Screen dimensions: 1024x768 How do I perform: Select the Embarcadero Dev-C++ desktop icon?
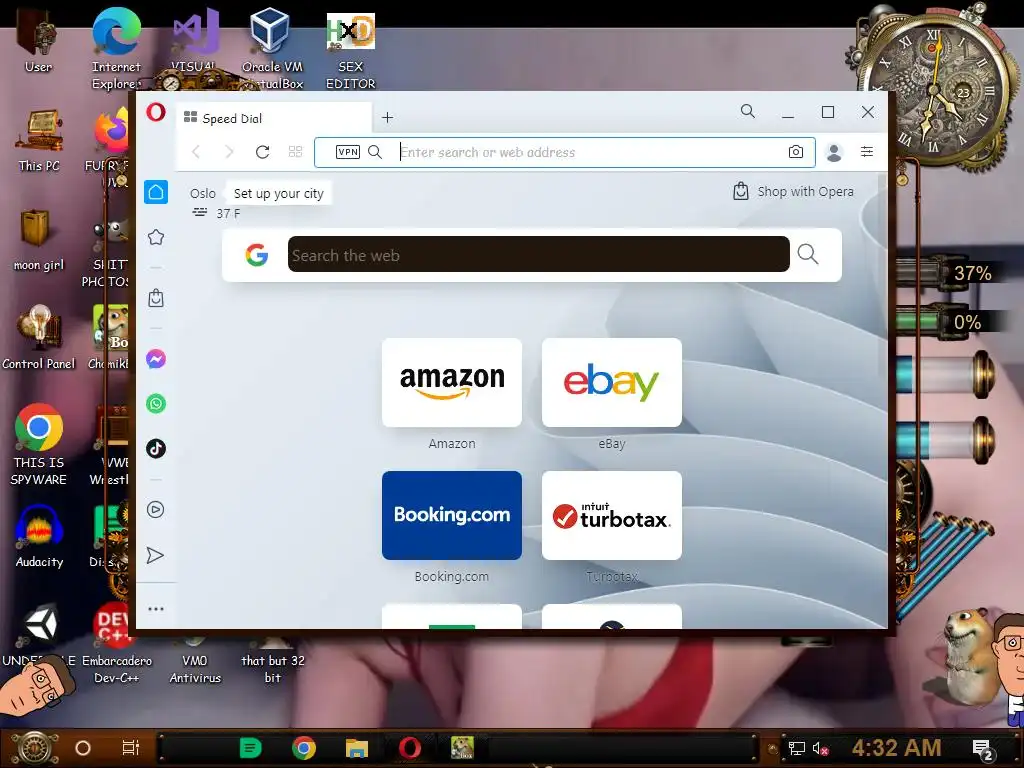(x=116, y=643)
